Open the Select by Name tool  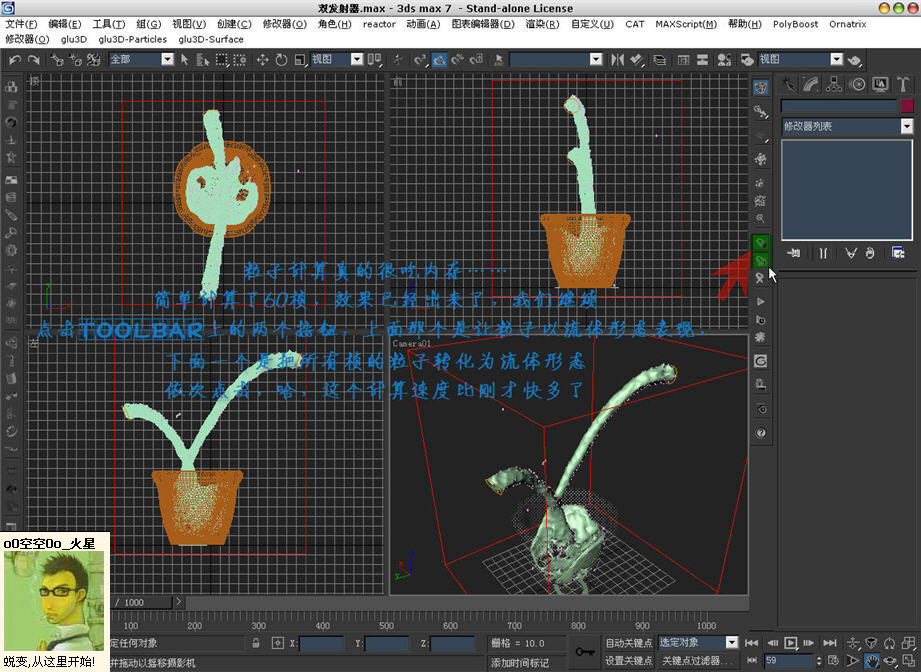pyautogui.click(x=203, y=59)
